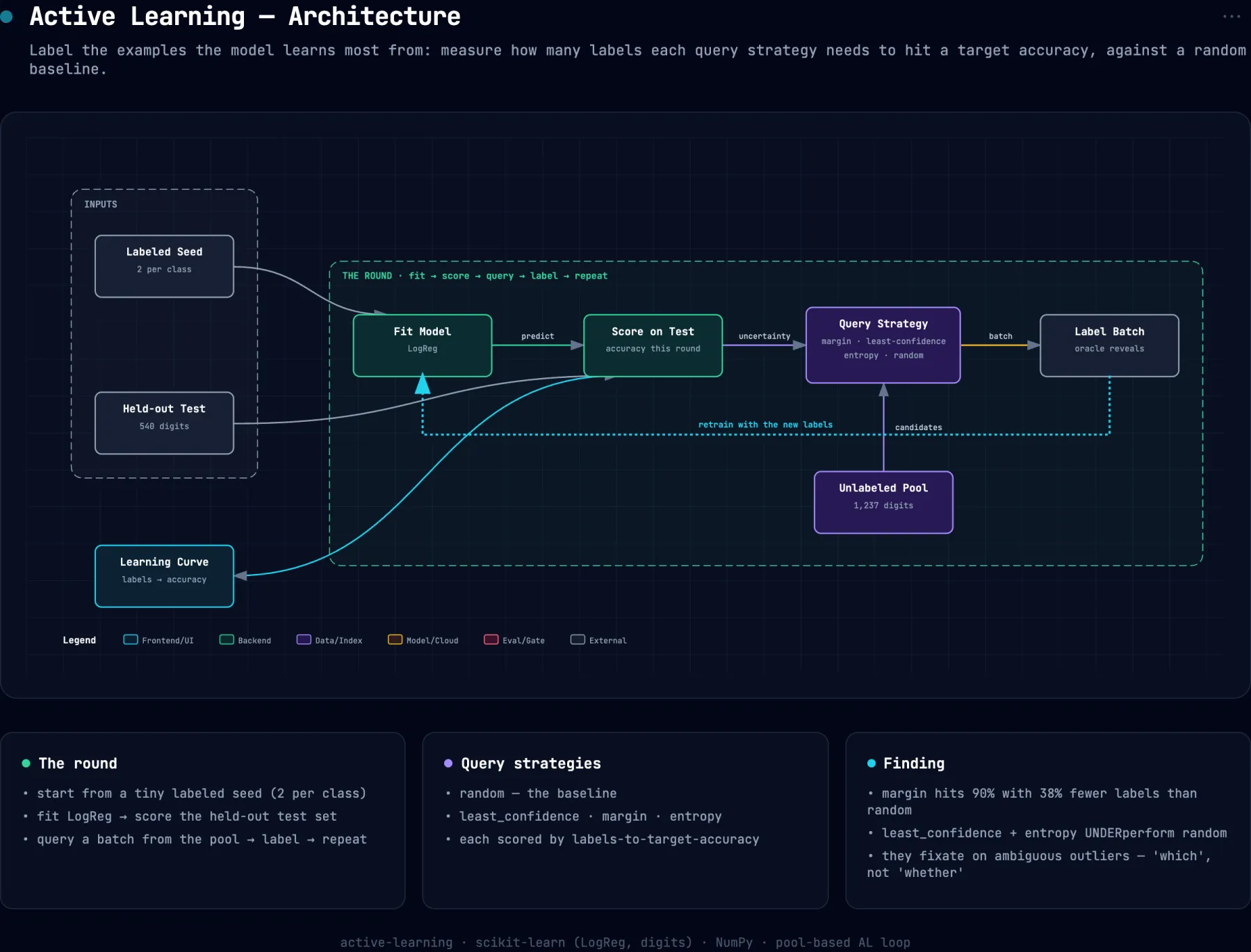Click the Legend label

[79, 640]
